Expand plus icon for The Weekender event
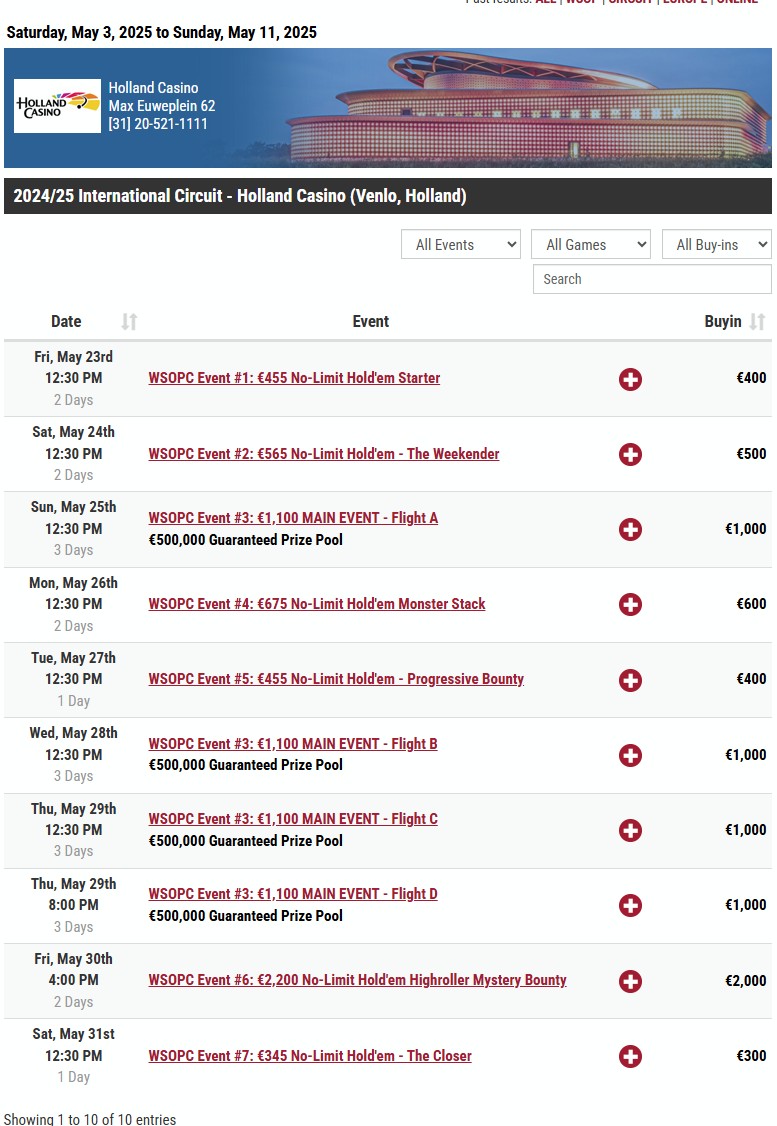This screenshot has height=1126, width=777. tap(630, 455)
